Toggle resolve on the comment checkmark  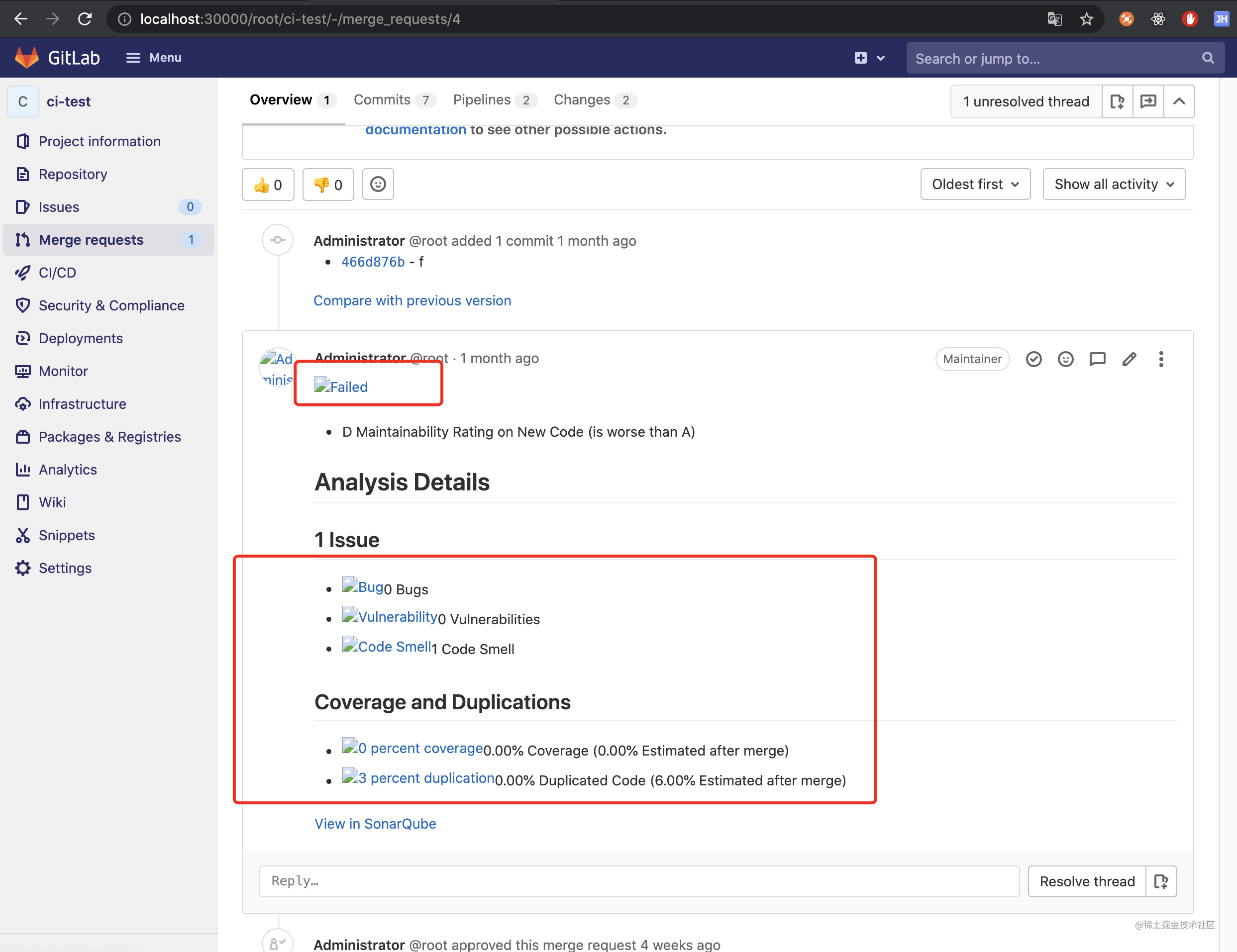click(1033, 359)
